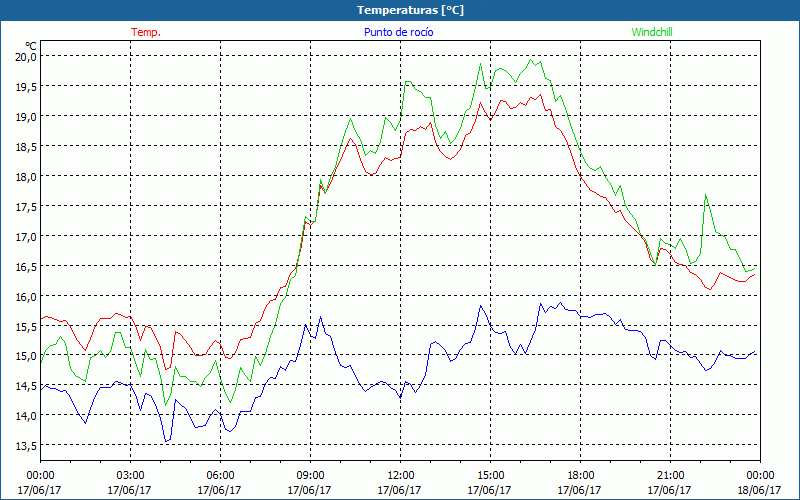Click the 15,5 y-axis value
The image size is (800, 500).
tap(26, 327)
